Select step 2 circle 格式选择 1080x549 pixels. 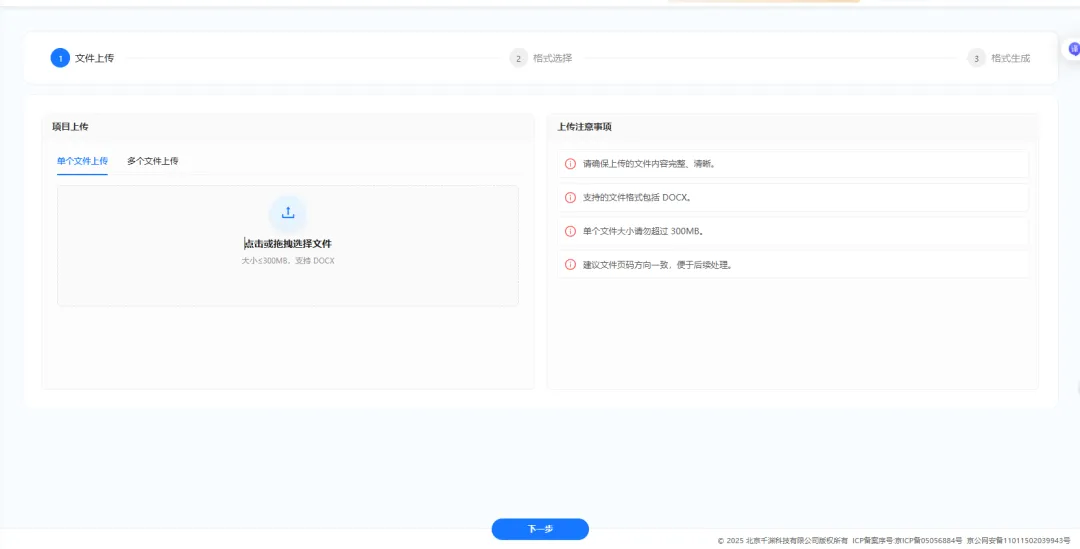[518, 58]
